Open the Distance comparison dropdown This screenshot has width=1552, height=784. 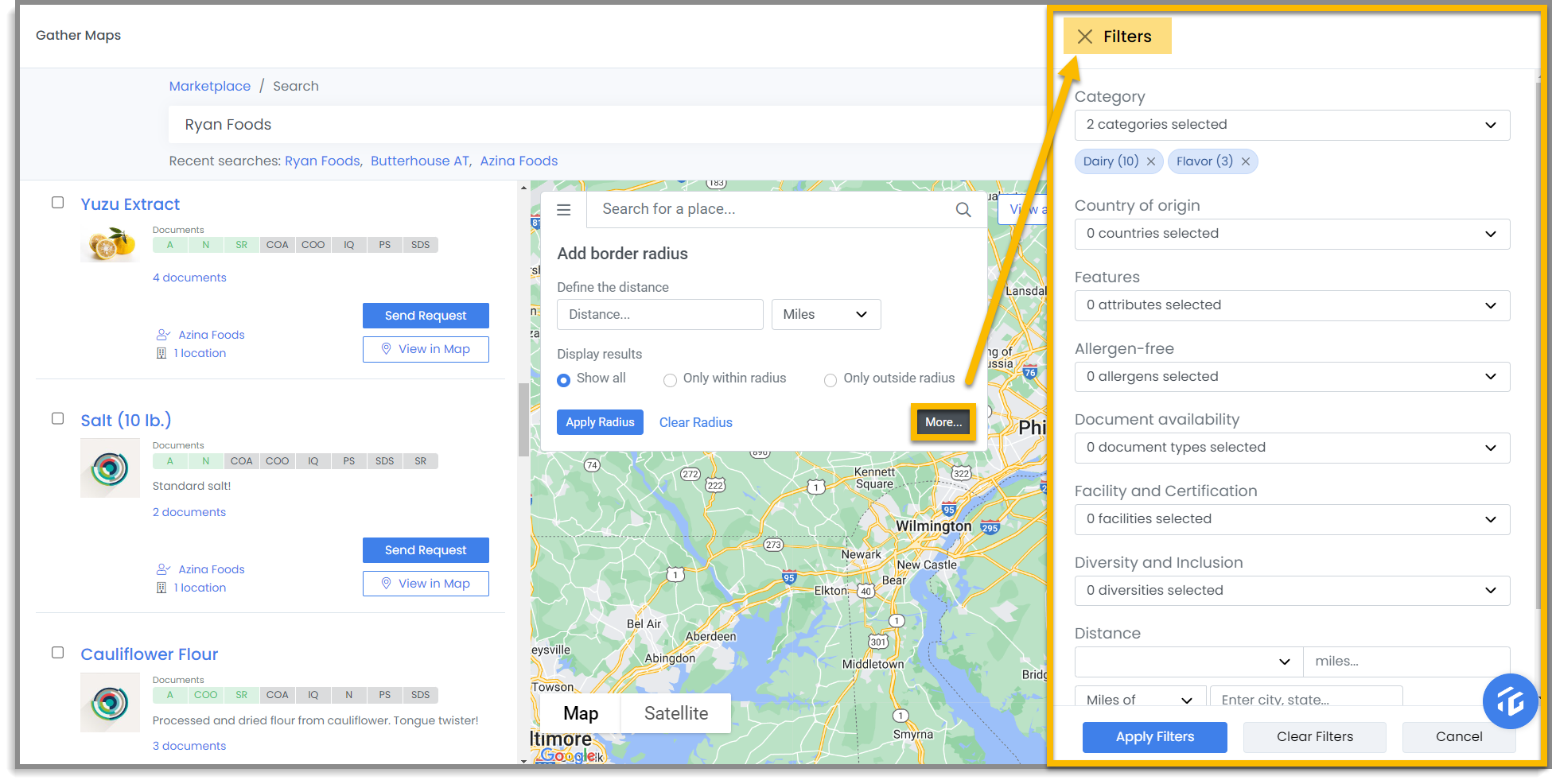click(1188, 662)
